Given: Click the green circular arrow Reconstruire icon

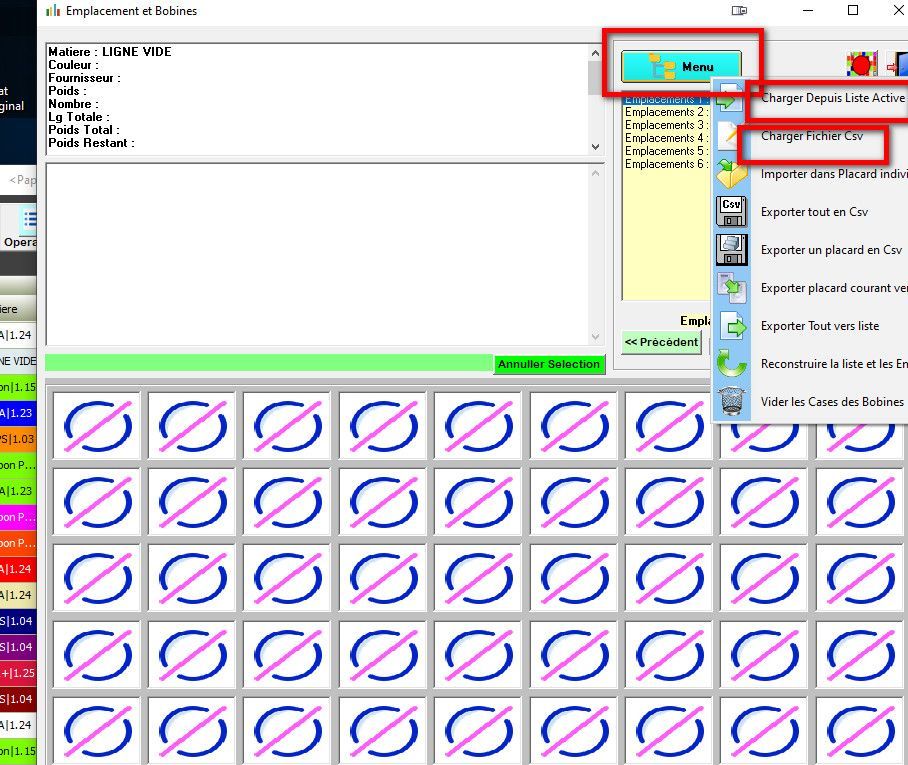Looking at the screenshot, I should click(x=731, y=363).
